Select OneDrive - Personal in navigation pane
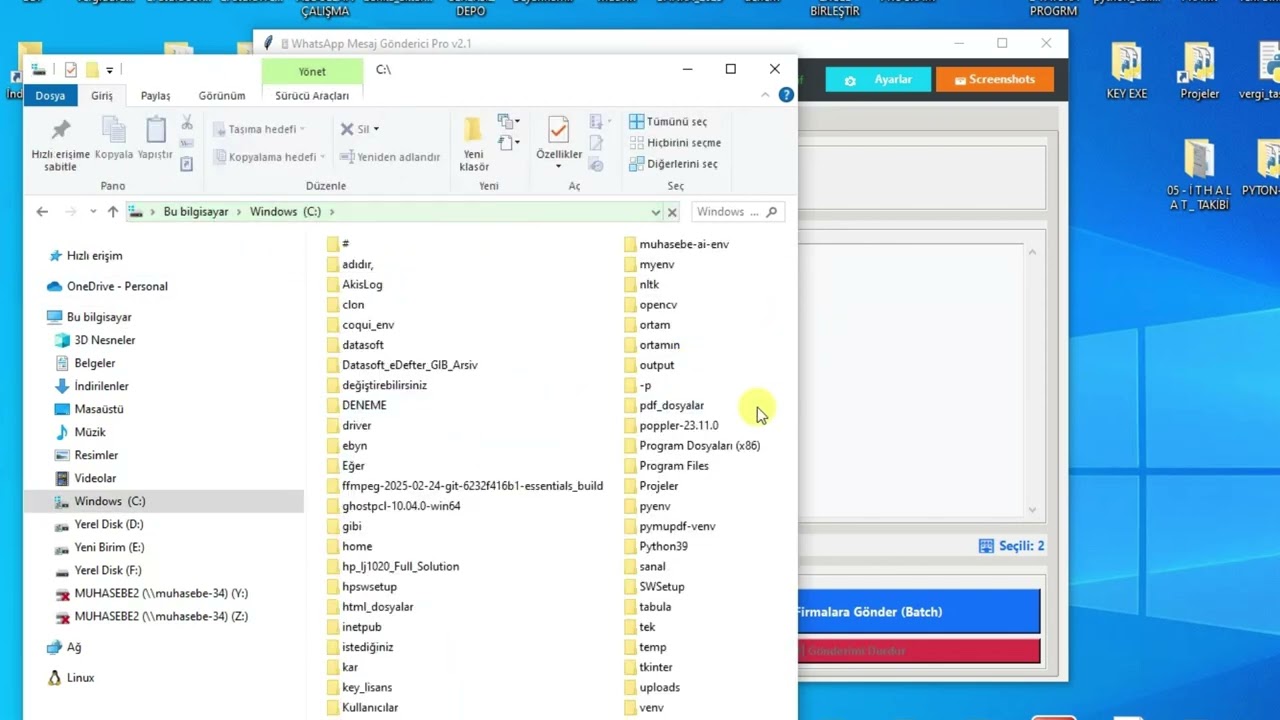Image resolution: width=1280 pixels, height=720 pixels. [x=107, y=286]
